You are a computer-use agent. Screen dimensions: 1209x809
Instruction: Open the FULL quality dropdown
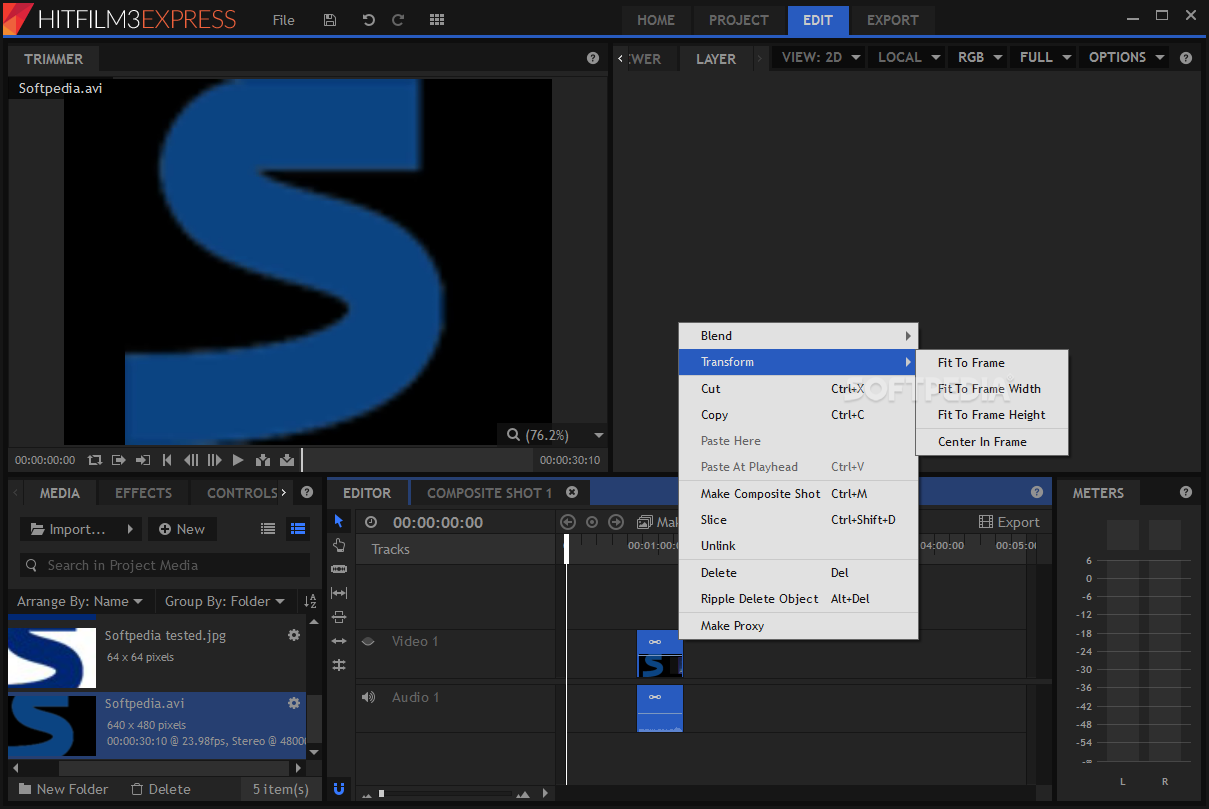click(x=1043, y=57)
